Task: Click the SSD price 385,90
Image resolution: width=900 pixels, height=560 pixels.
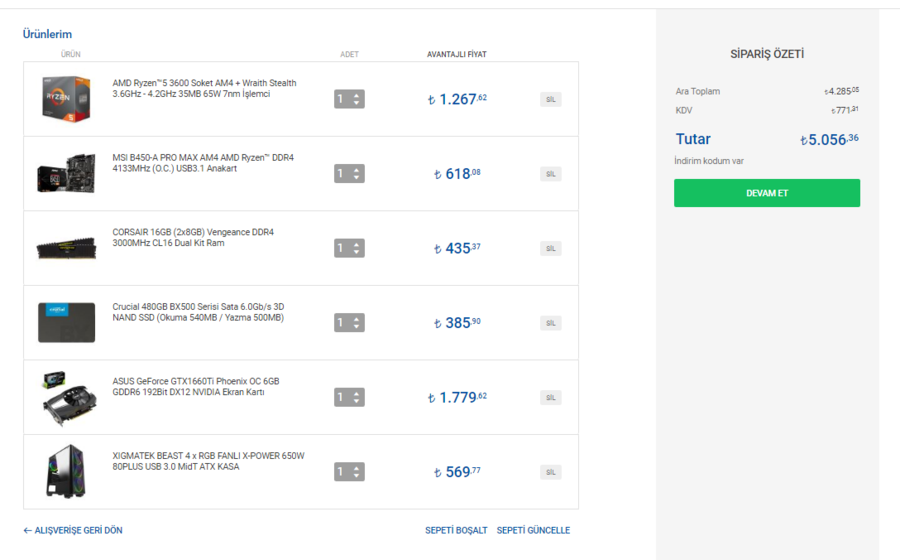Action: pos(457,323)
